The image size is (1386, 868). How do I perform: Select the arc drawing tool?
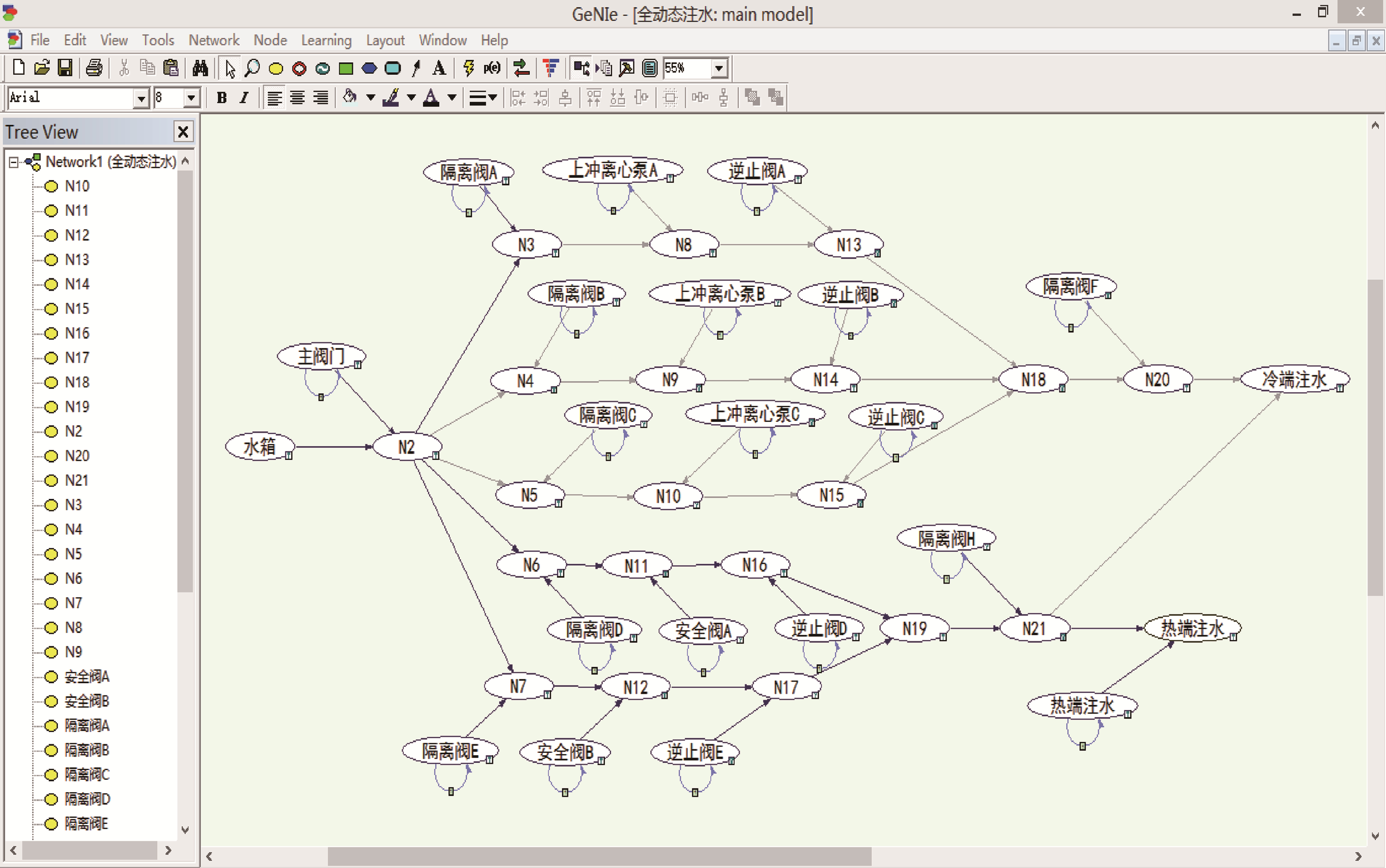tap(416, 68)
